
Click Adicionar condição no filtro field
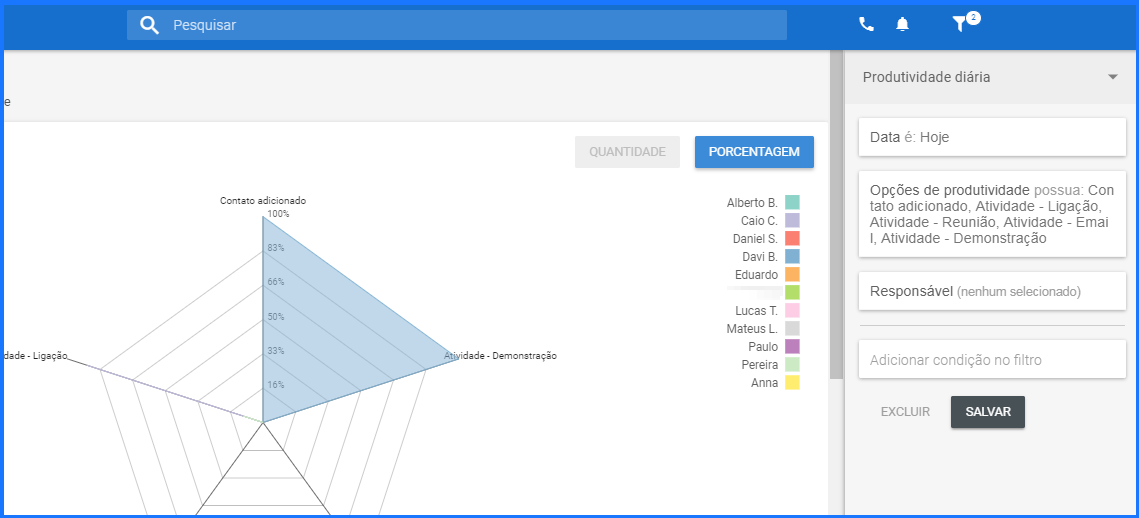click(x=992, y=360)
